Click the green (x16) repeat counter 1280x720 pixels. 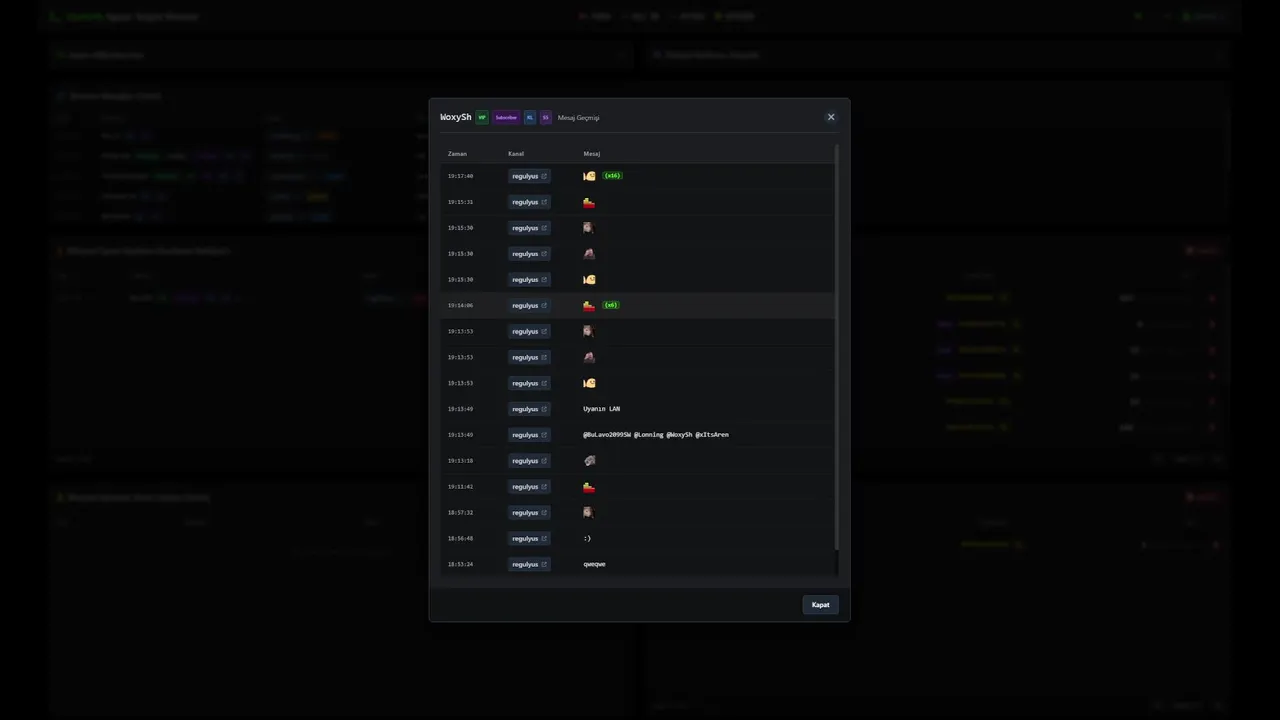[612, 176]
